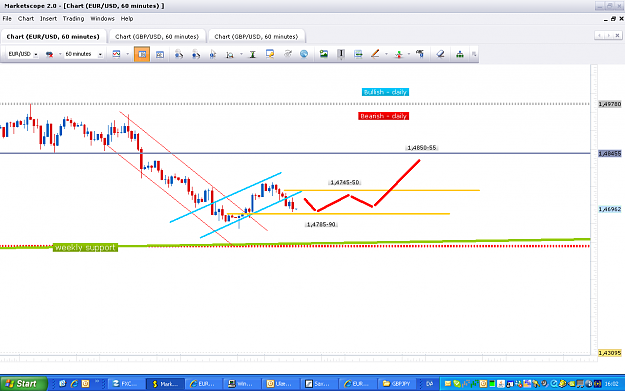Click the system tray clock

pos(611,384)
